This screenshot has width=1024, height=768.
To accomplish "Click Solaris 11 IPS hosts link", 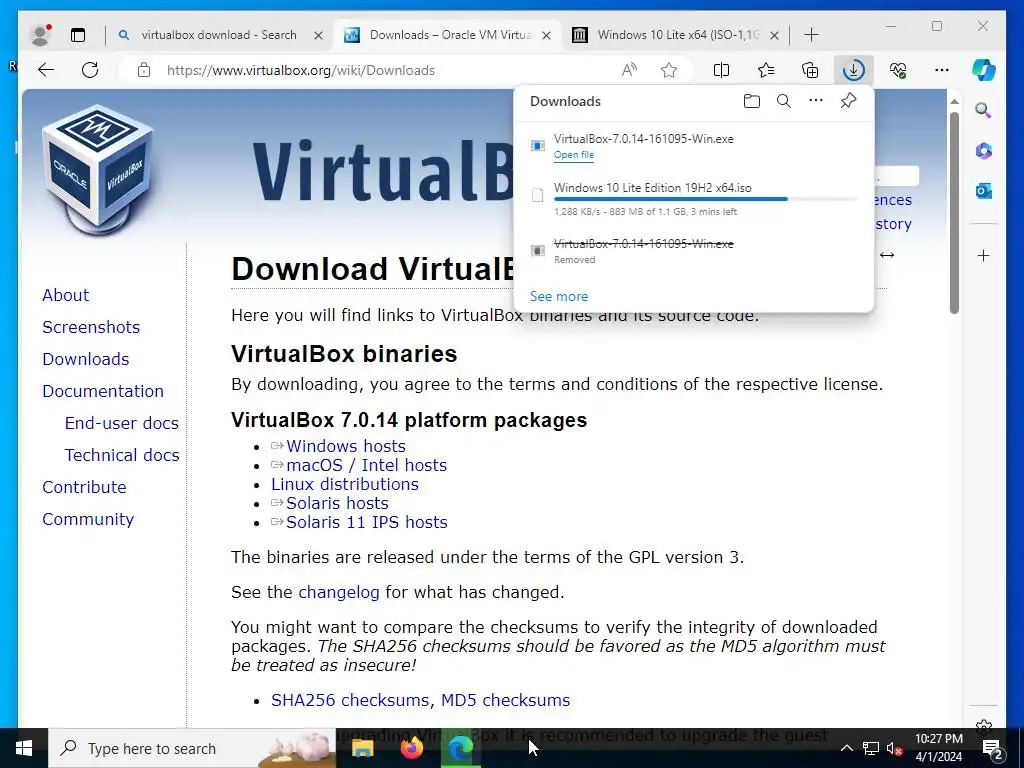I will pyautogui.click(x=366, y=522).
